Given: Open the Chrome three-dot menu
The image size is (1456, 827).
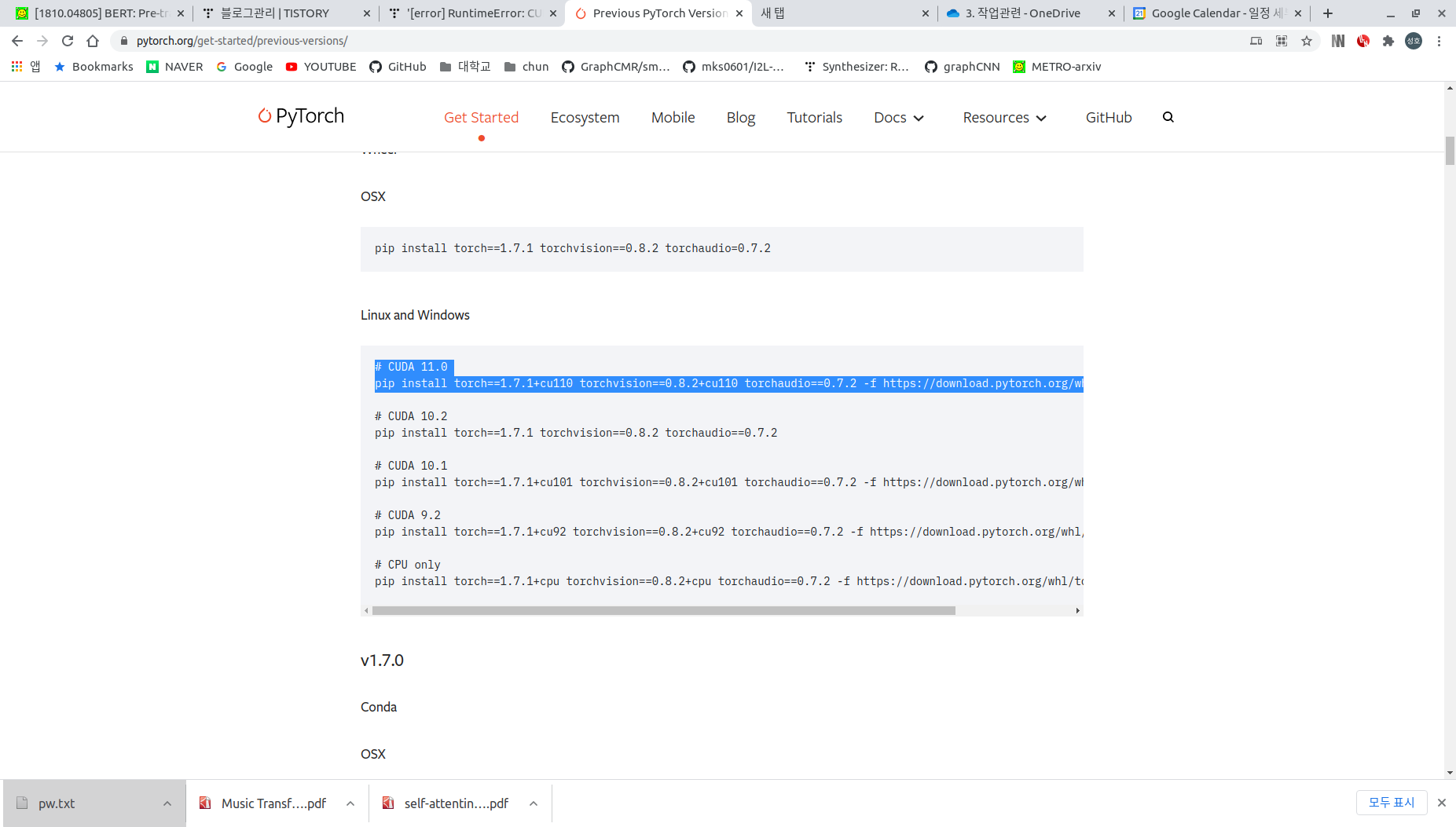Looking at the screenshot, I should coord(1439,41).
